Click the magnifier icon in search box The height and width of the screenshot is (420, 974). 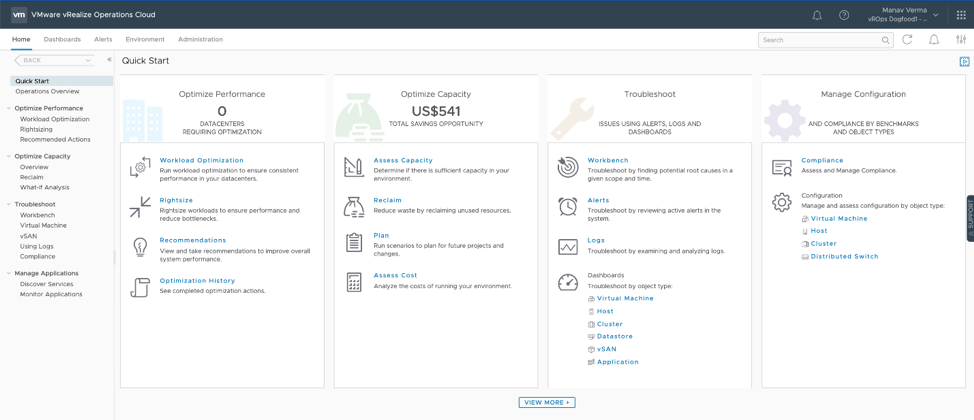(x=885, y=40)
